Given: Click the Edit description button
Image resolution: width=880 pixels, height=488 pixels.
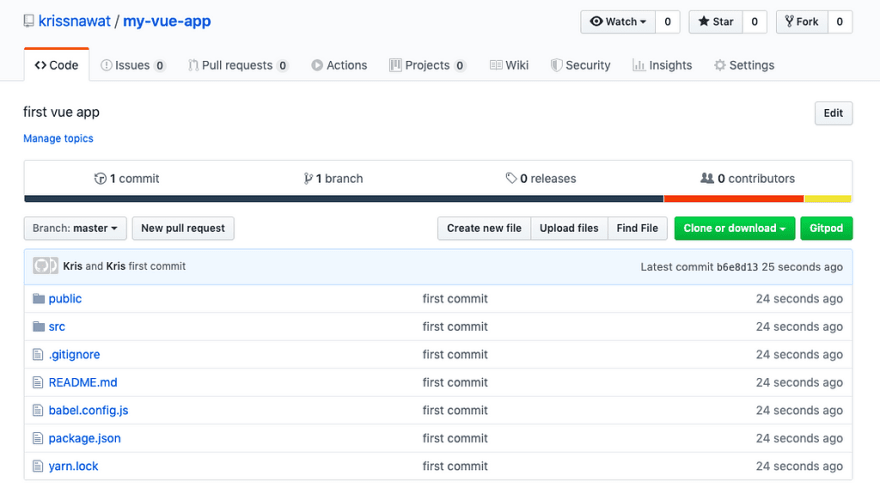Looking at the screenshot, I should (x=833, y=113).
